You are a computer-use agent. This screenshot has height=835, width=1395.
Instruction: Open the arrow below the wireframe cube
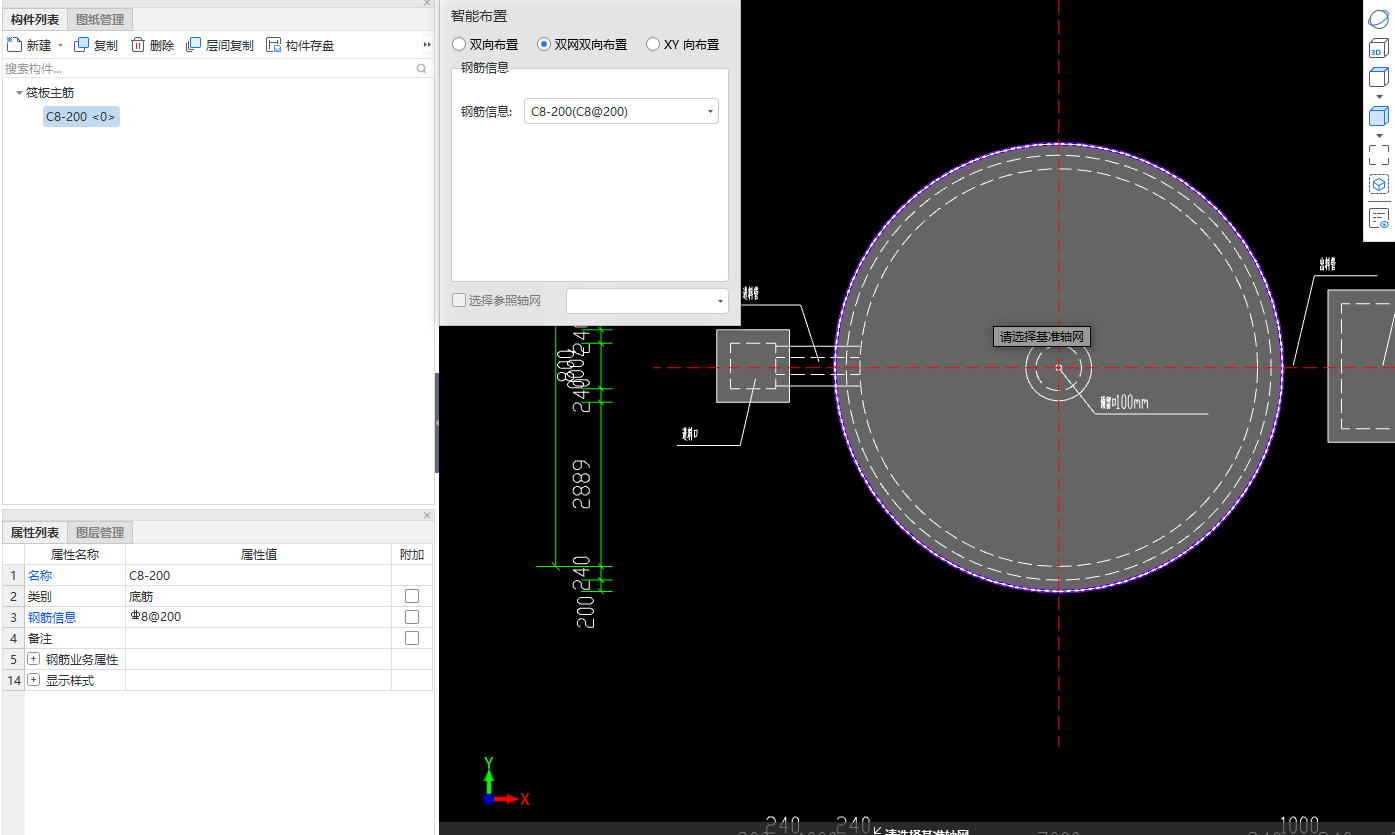[1379, 97]
